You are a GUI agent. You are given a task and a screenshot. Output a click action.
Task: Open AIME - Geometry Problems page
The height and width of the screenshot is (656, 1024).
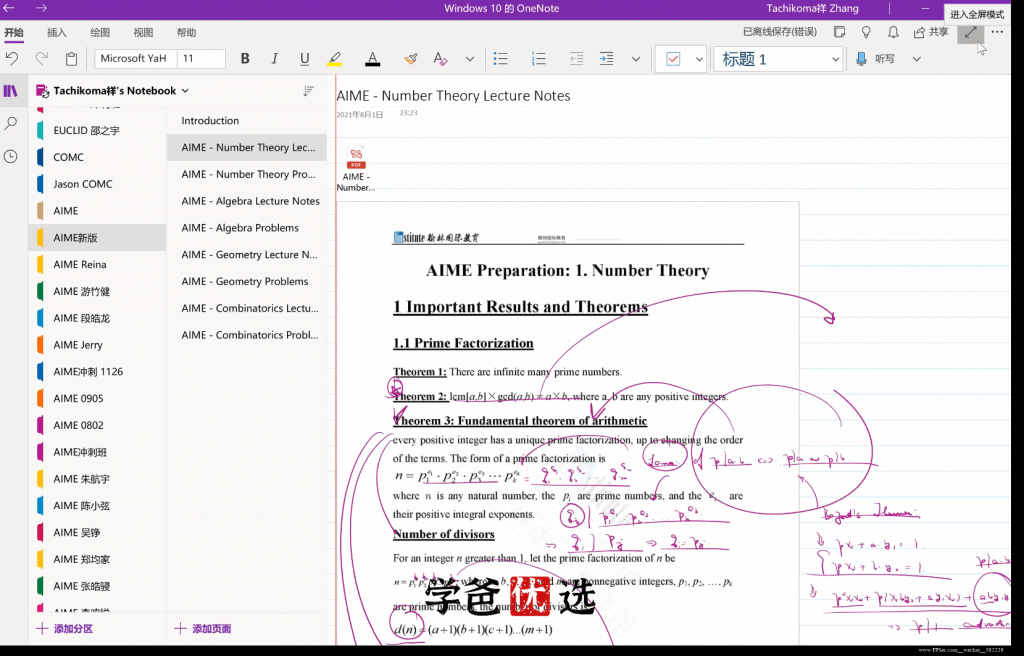click(x=247, y=282)
